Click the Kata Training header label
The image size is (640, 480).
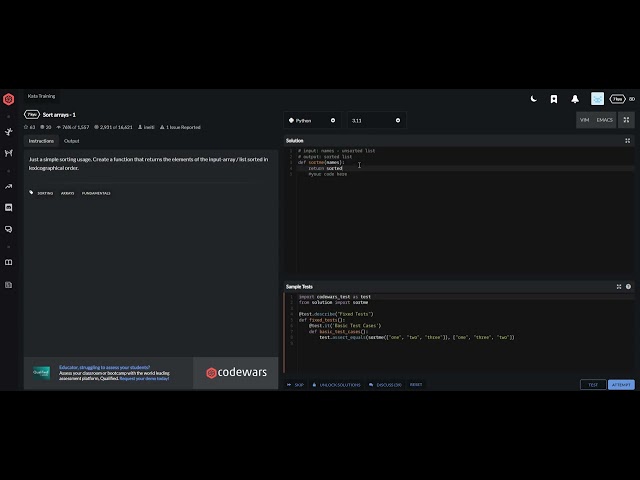41,96
